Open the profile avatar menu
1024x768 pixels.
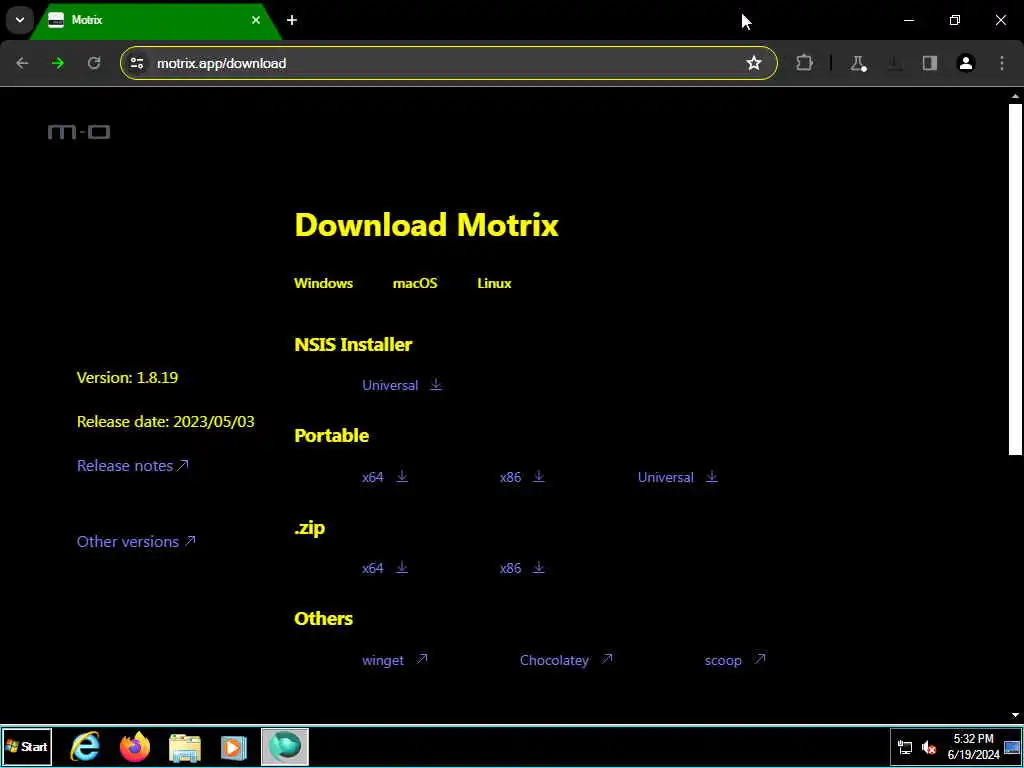(966, 63)
